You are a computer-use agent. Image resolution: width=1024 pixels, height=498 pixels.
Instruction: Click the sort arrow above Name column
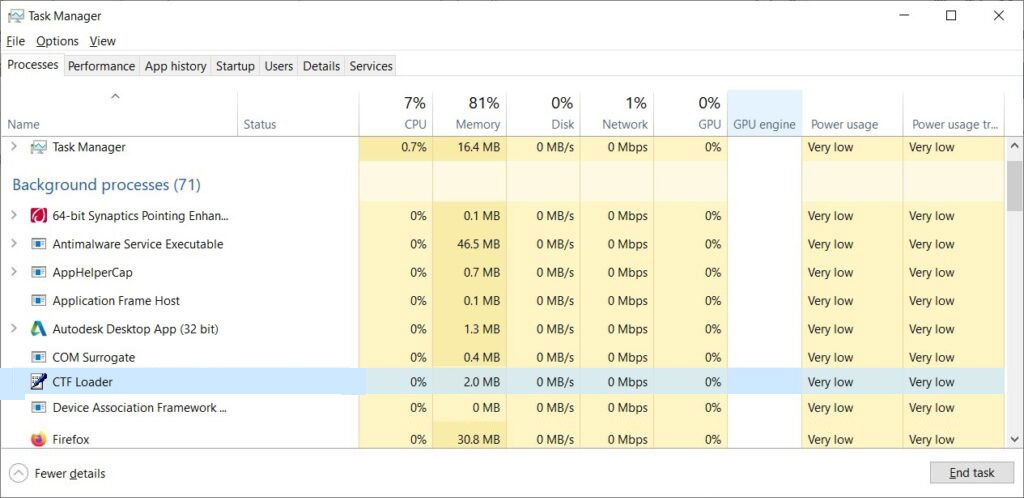coord(115,97)
